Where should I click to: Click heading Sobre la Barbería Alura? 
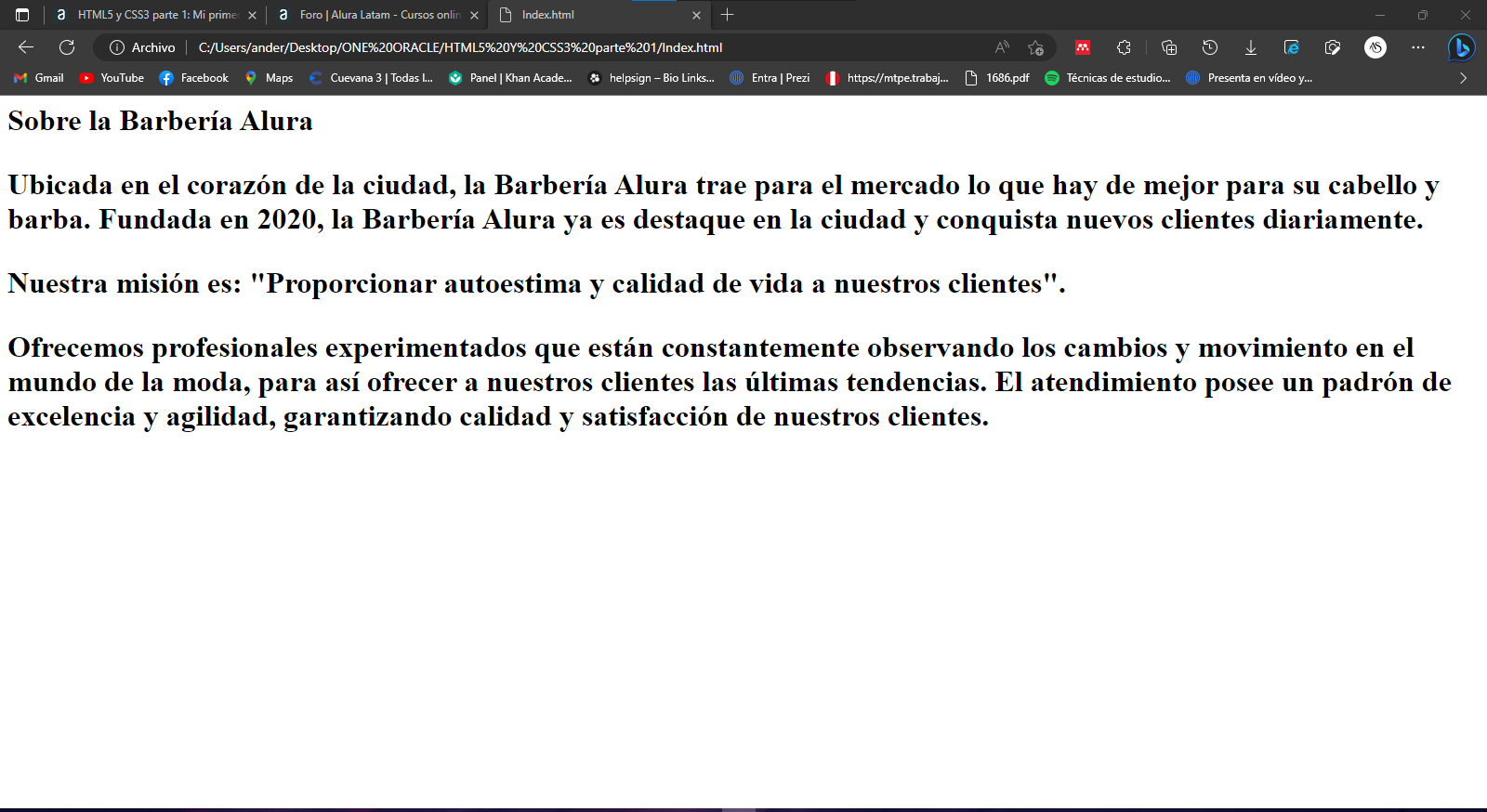pyautogui.click(x=160, y=121)
